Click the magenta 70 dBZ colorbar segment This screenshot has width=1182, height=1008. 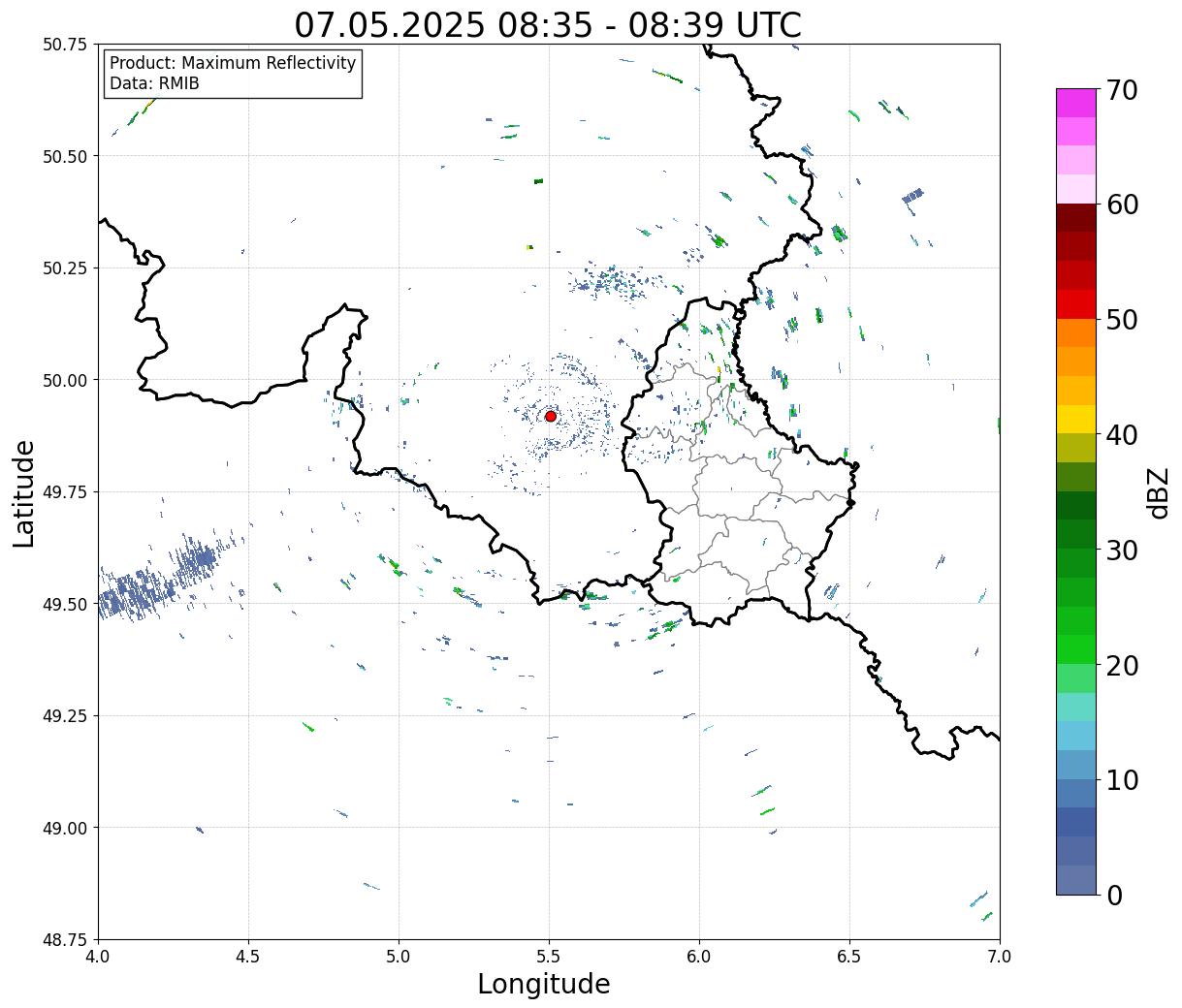pos(1076,103)
